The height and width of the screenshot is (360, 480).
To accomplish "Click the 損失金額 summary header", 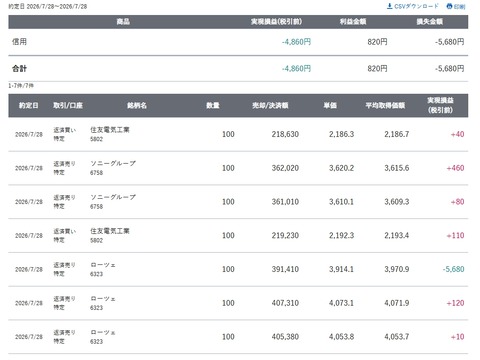I will click(x=430, y=22).
